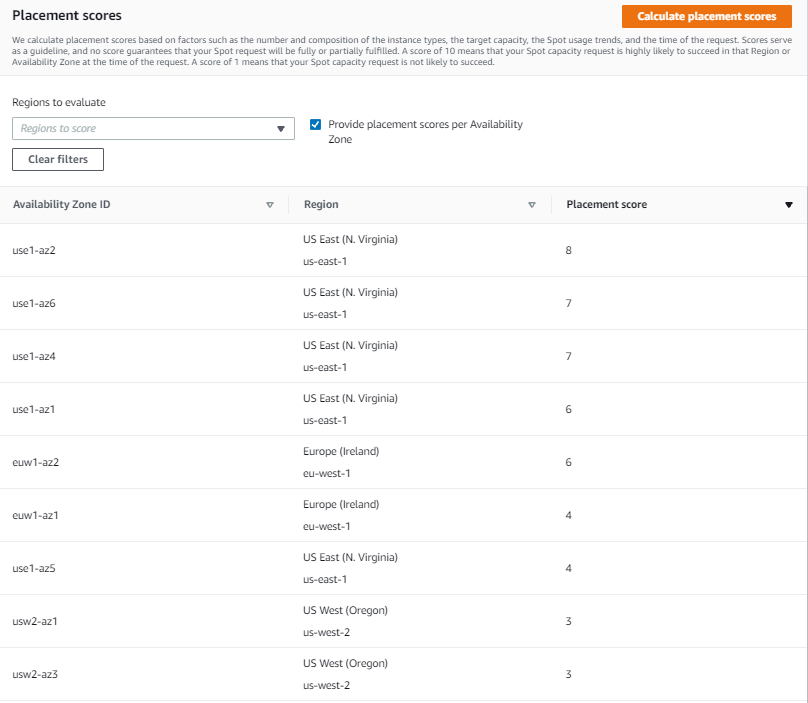Click us-west-2 code in usw2-az3 row
Viewport: 808px width, 703px height.
(327, 686)
